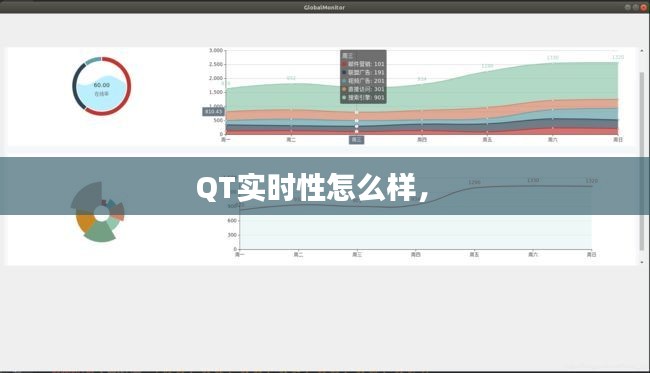Viewport: 650px width, 373px height.
Task: Click the 搜索引擎: 901 tooltip row
Action: click(363, 98)
